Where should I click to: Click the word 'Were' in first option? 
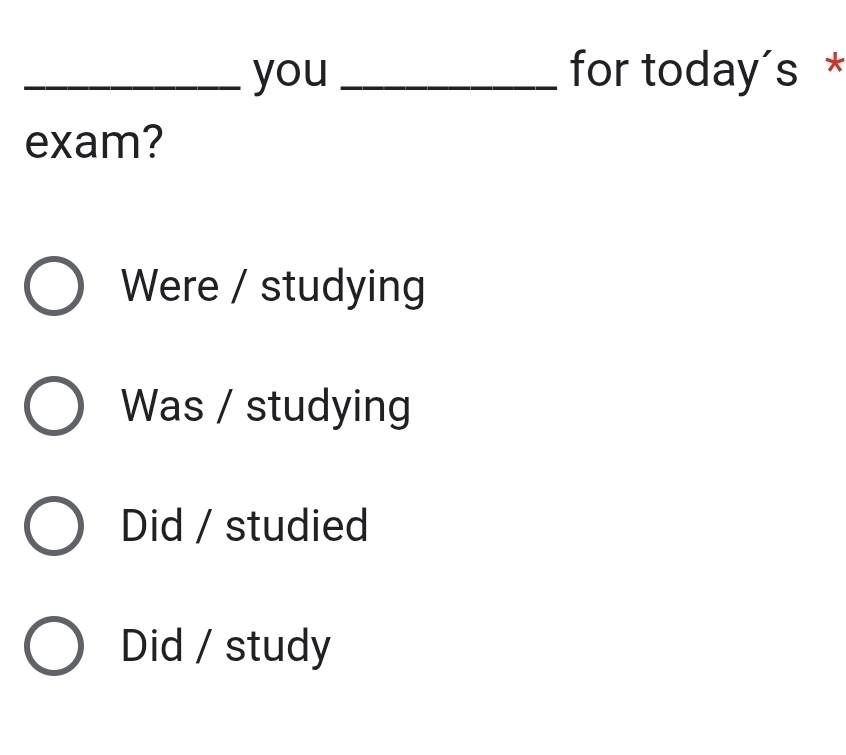pos(170,286)
